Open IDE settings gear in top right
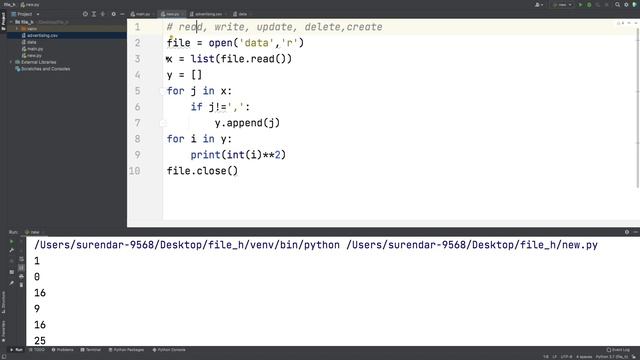640x360 pixels. coord(626,5)
